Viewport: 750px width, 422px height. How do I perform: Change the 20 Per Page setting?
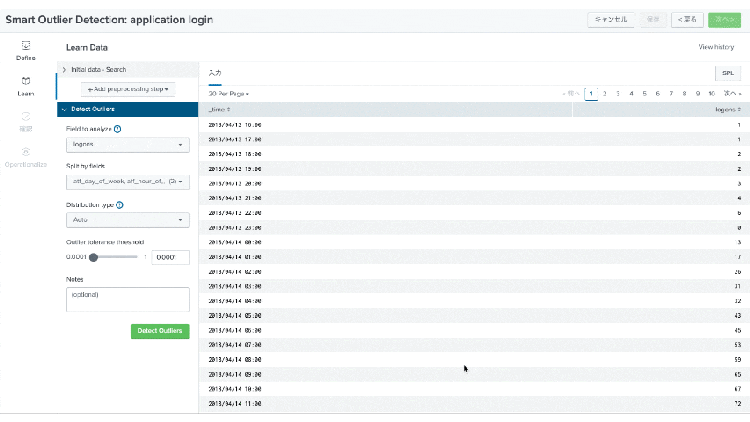[x=229, y=94]
